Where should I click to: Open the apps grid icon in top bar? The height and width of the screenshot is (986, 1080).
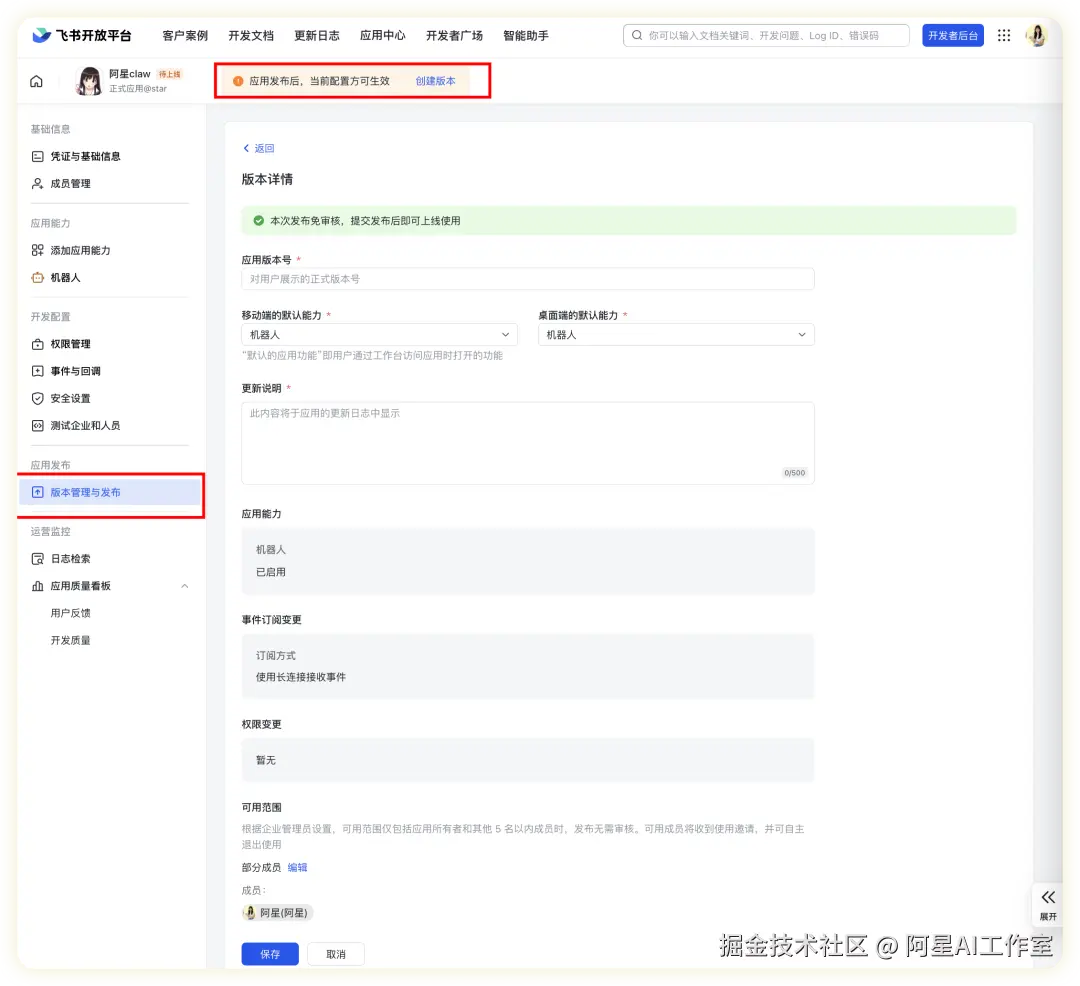click(1003, 35)
